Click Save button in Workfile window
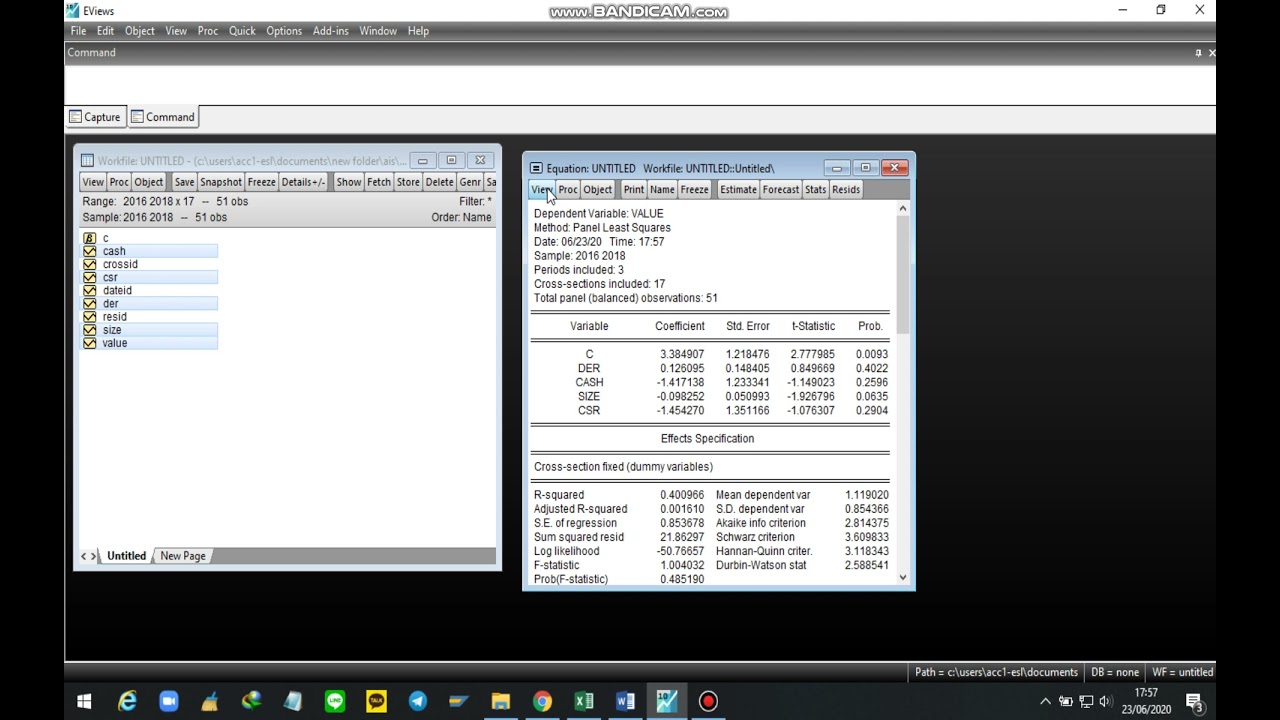This screenshot has width=1280, height=720. pyautogui.click(x=184, y=182)
